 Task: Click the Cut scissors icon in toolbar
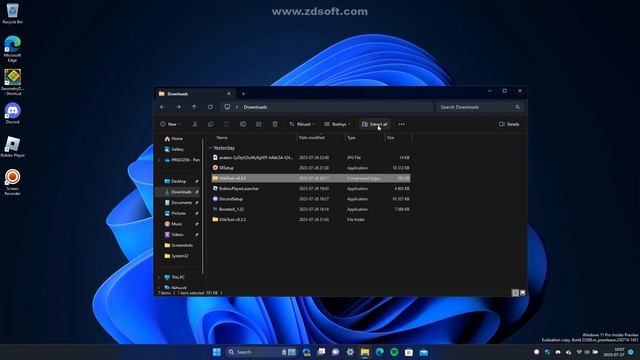pyautogui.click(x=195, y=124)
